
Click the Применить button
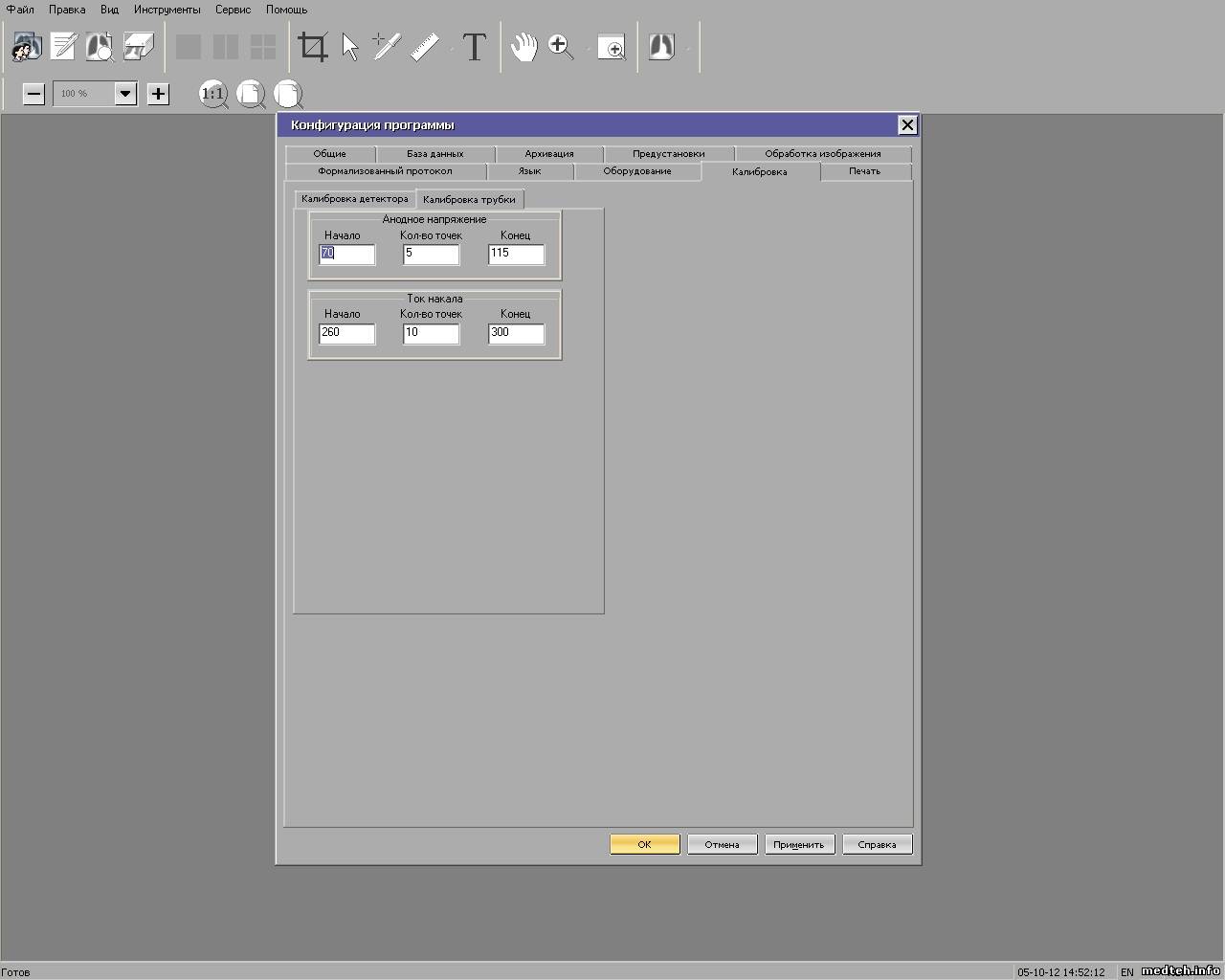click(799, 844)
